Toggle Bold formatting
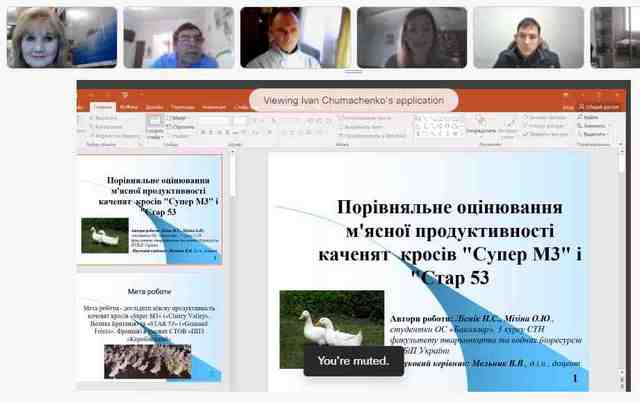 click(203, 132)
